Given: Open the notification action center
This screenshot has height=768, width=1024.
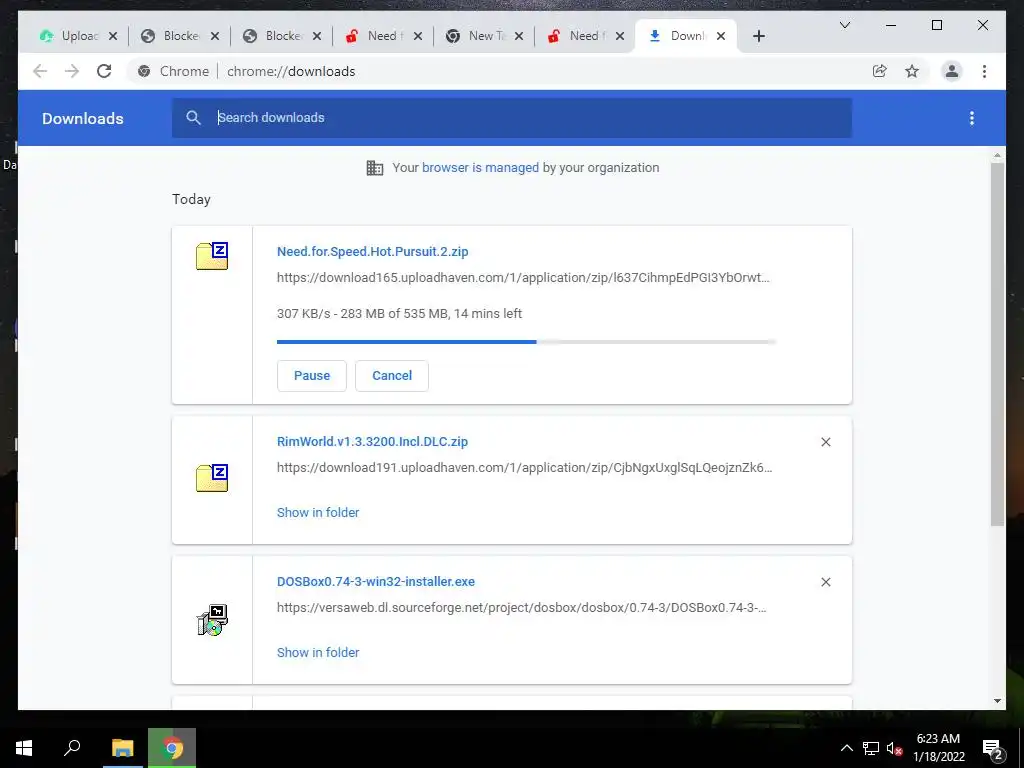Looking at the screenshot, I should (993, 748).
